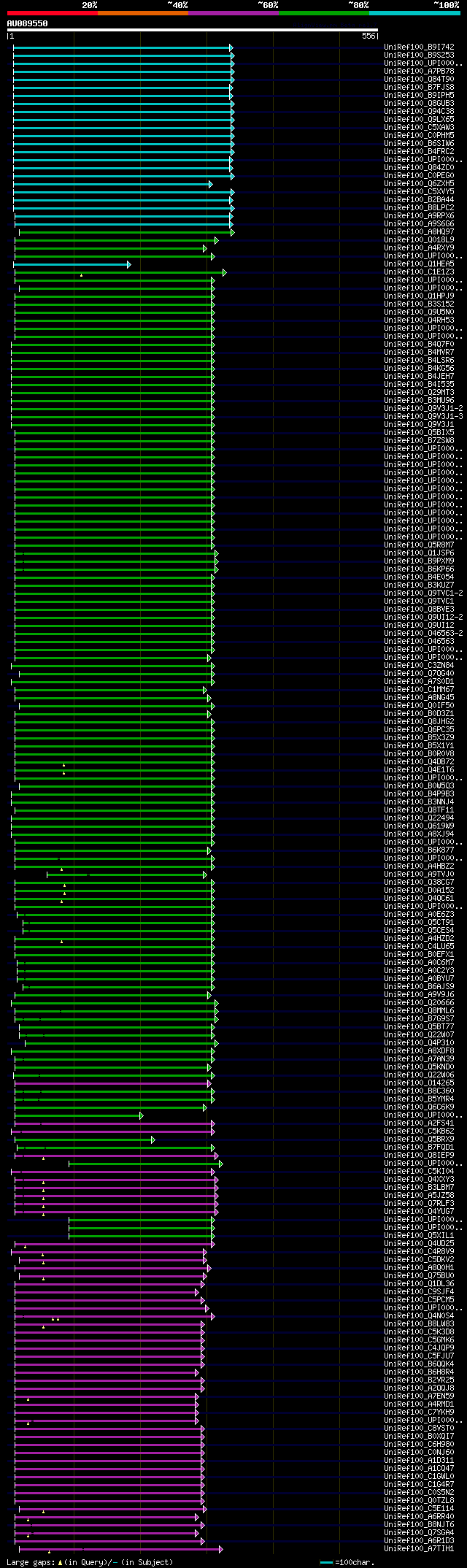Select the UniRef100_Q9V3J1-2 label

pyautogui.click(x=423, y=408)
